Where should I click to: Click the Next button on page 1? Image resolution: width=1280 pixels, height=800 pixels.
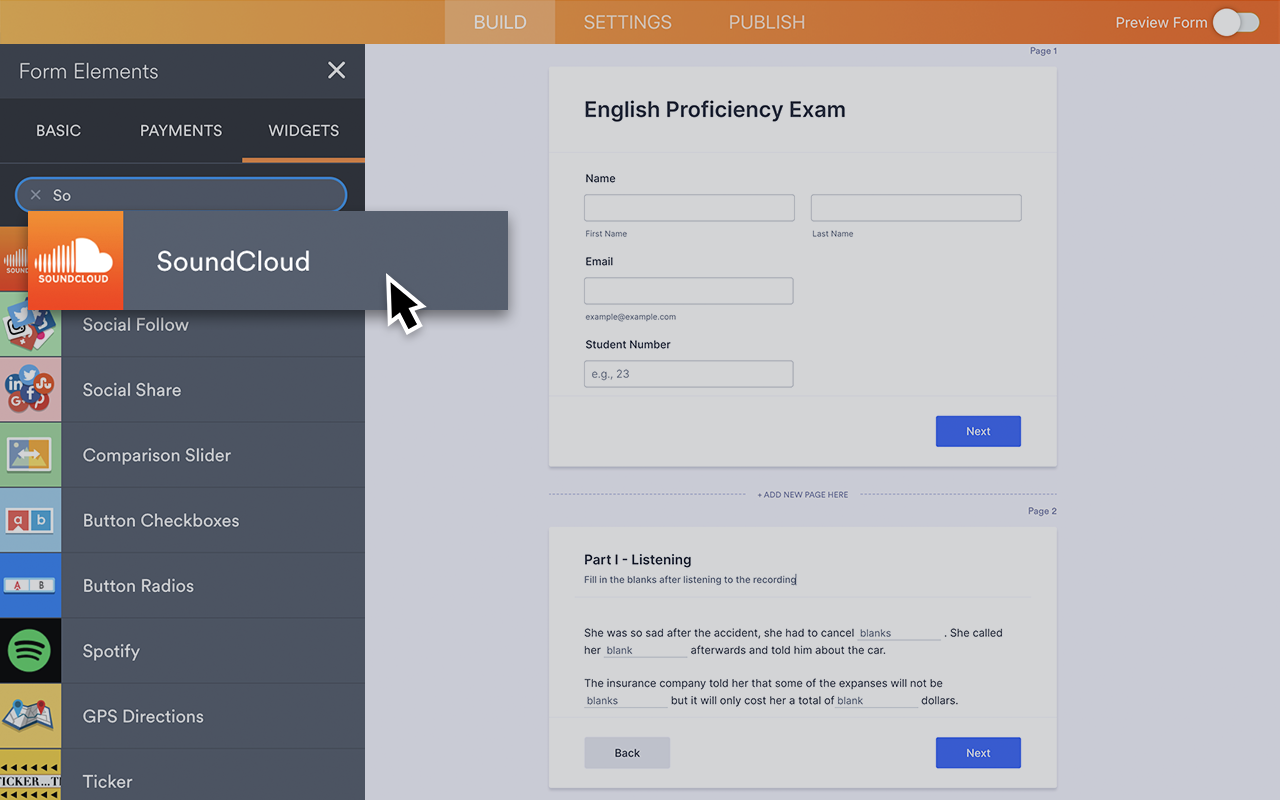(978, 431)
